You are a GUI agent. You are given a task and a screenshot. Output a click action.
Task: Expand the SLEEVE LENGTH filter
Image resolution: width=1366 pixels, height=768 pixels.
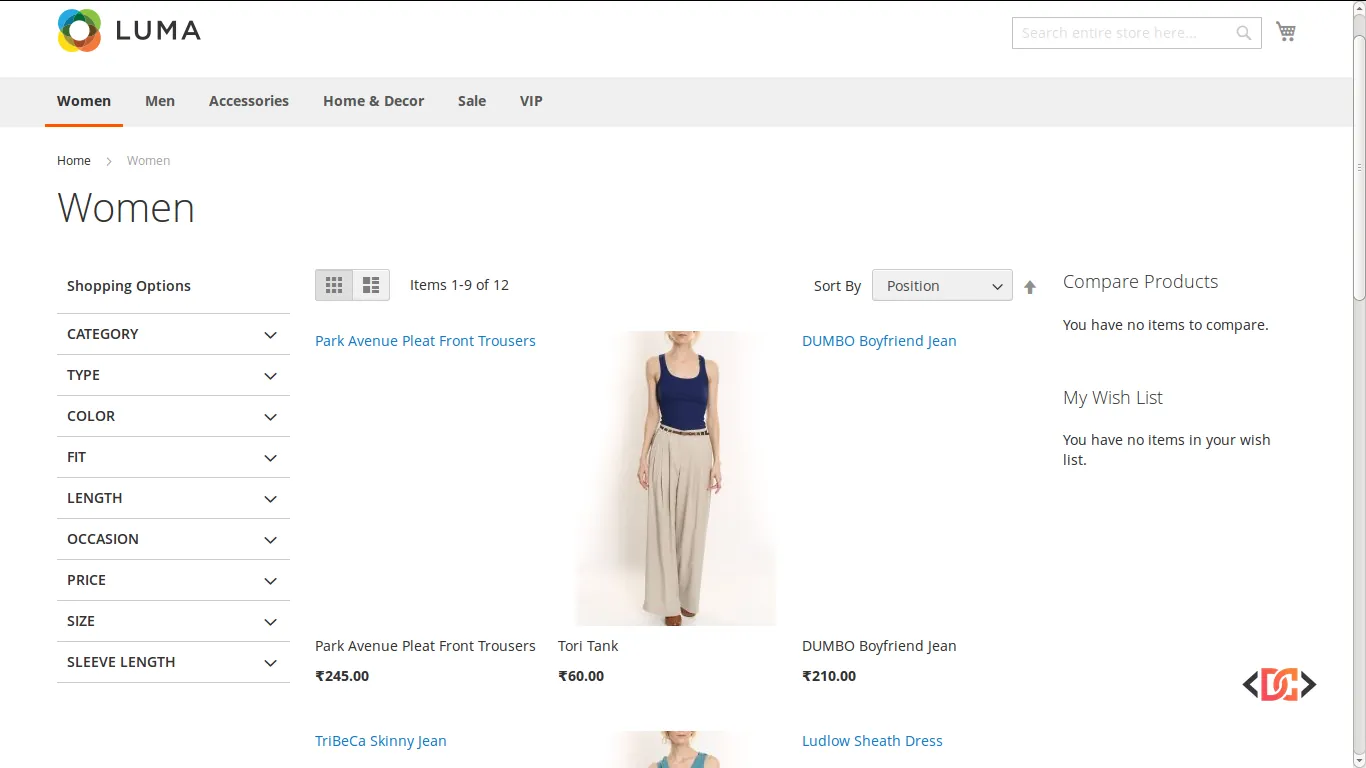coord(172,662)
